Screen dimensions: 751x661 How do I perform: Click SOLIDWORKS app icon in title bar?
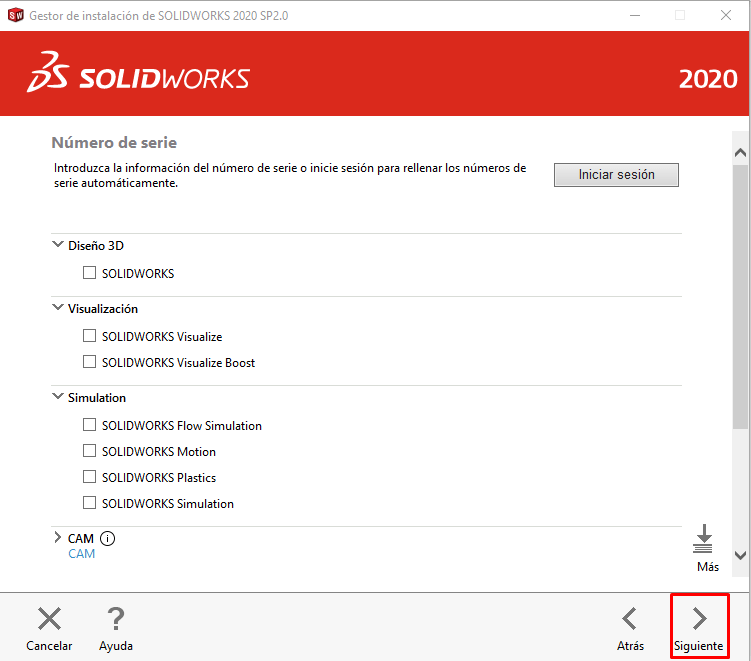(x=16, y=15)
